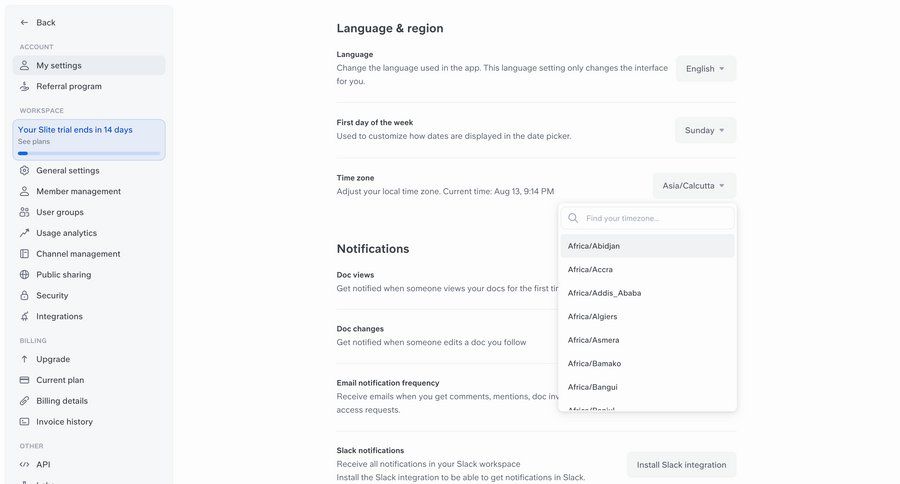The width and height of the screenshot is (900, 484).
Task: Click the General settings gear icon
Action: (x=25, y=170)
